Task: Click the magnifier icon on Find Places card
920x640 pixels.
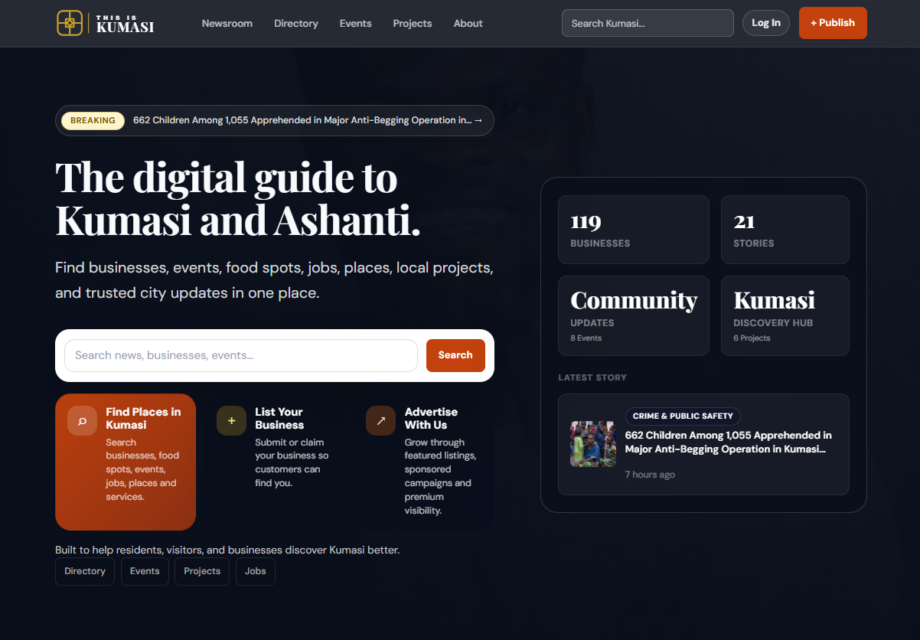Action: pos(82,421)
